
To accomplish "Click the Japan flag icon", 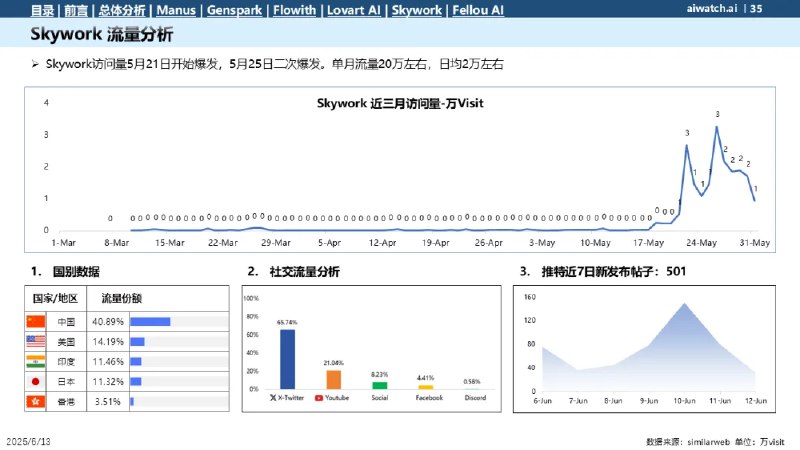I will 36,381.
